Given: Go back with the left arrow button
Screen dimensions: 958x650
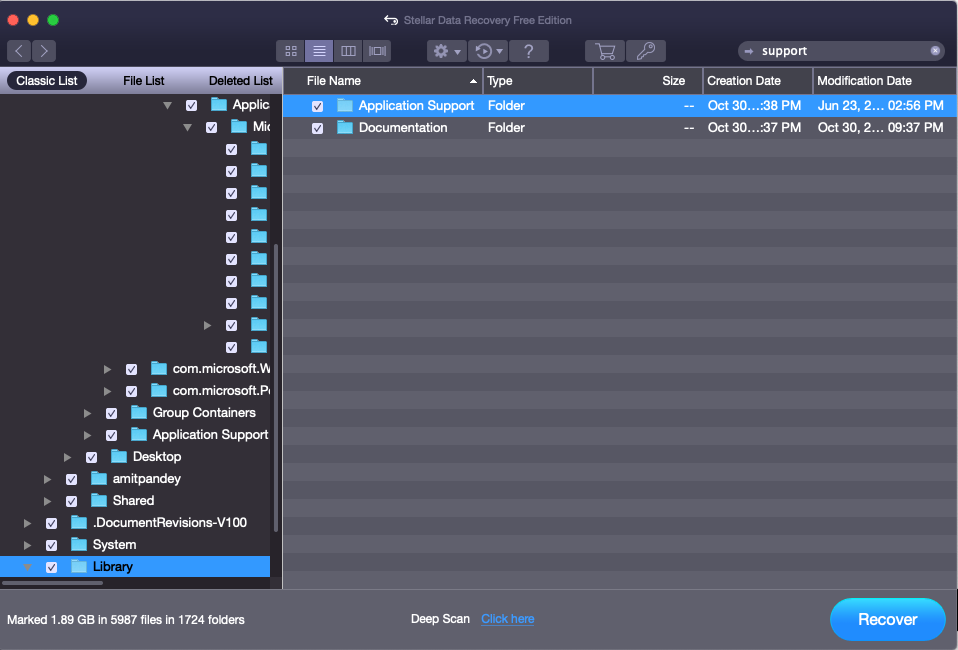Looking at the screenshot, I should [x=19, y=51].
